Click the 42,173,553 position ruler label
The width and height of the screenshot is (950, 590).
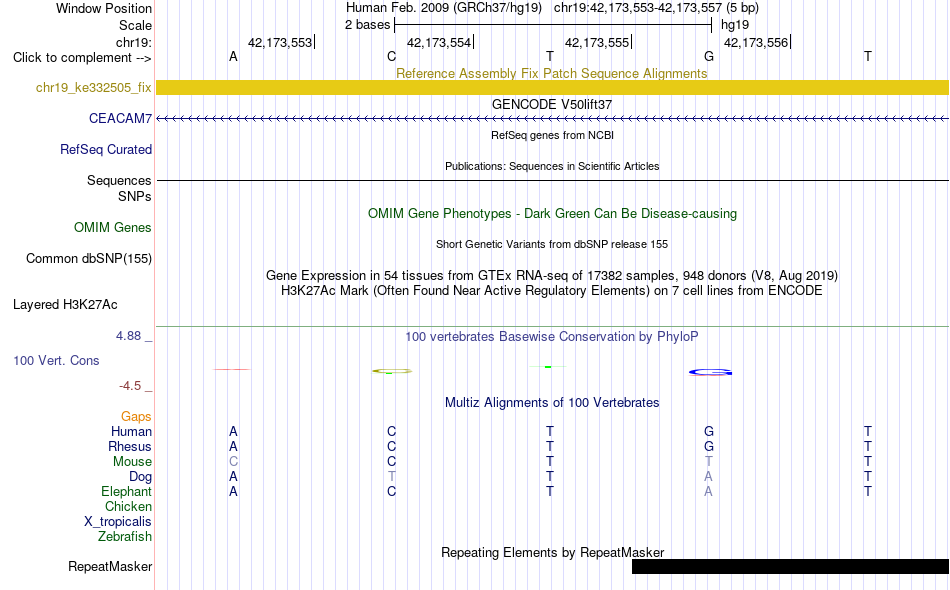click(280, 43)
